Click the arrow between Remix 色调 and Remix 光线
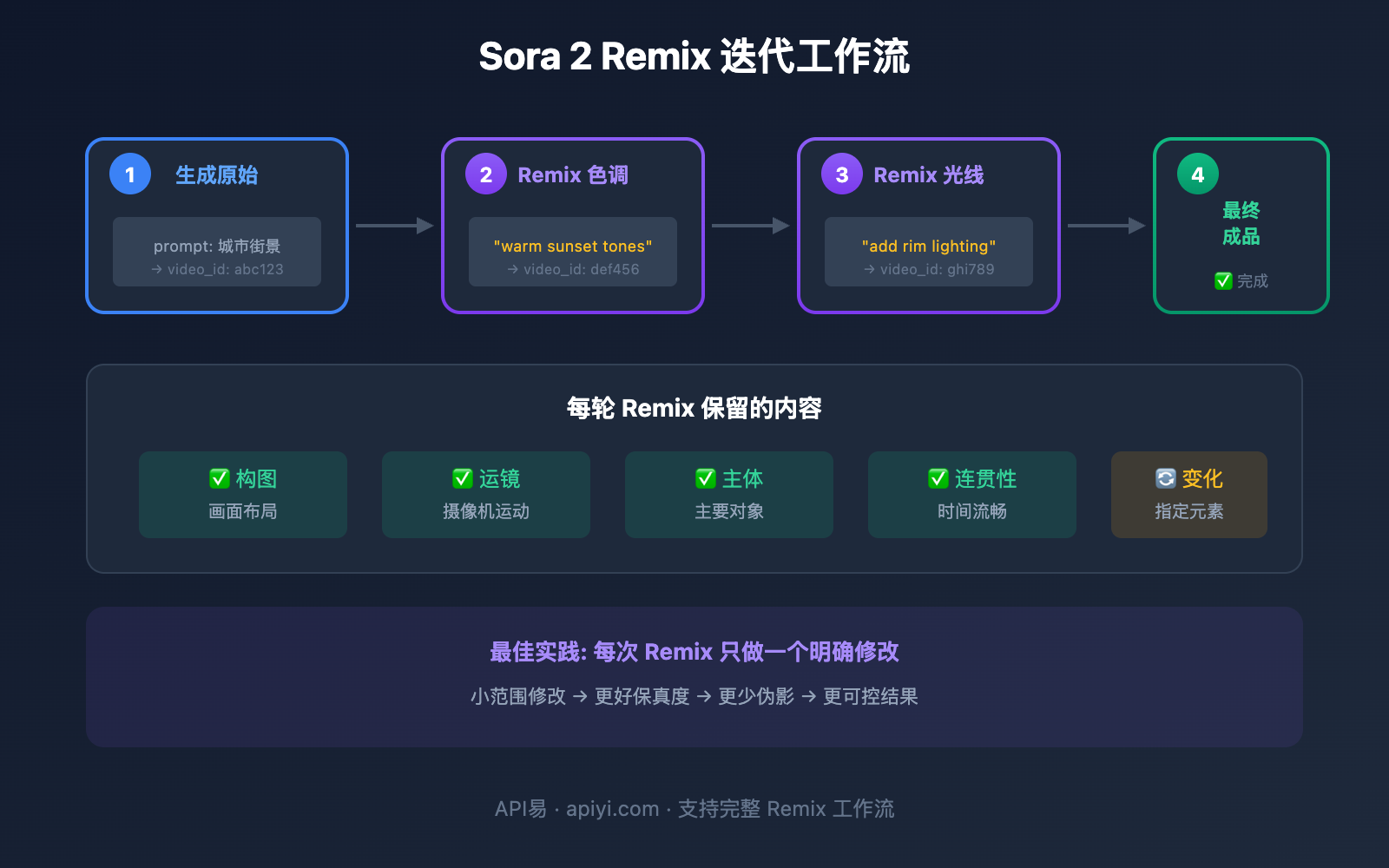 pyautogui.click(x=751, y=225)
